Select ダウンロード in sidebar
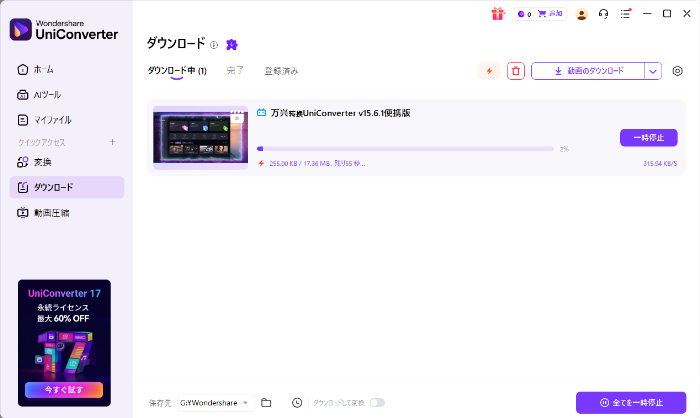The height and width of the screenshot is (418, 700). [x=67, y=187]
